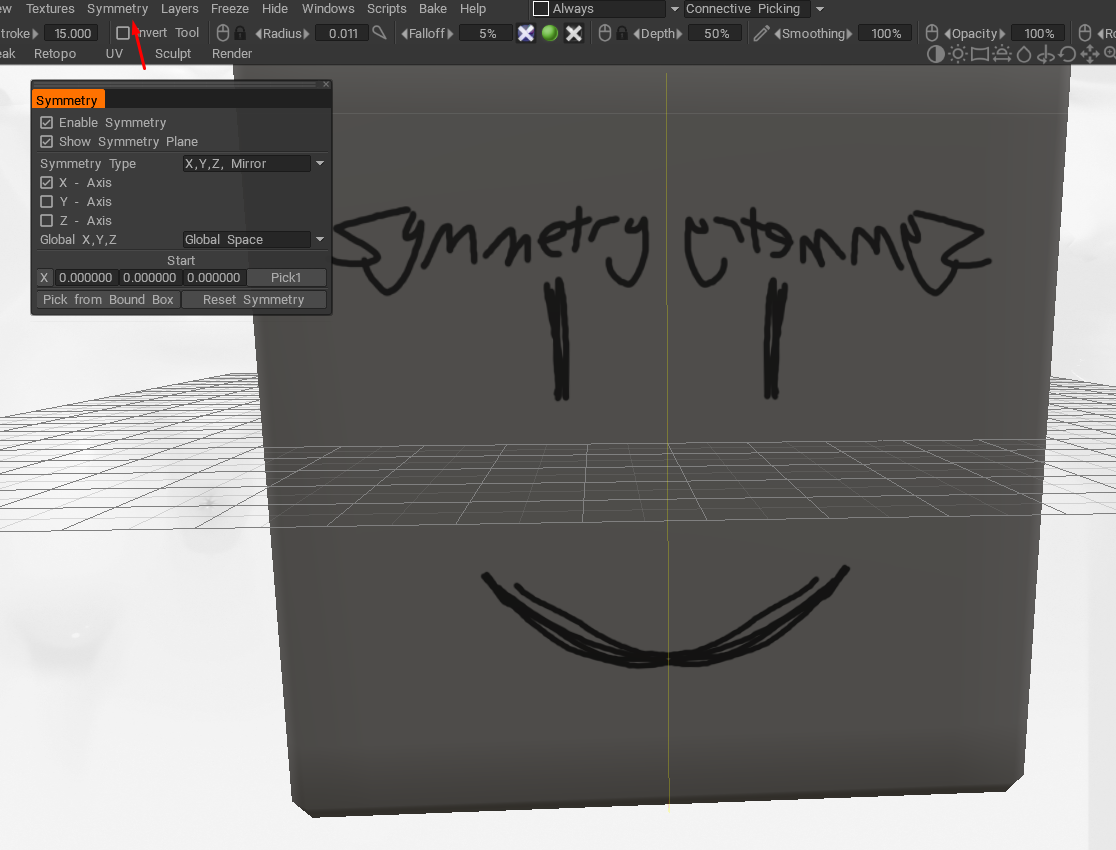This screenshot has height=850, width=1116.
Task: Click the Connective Picking combo box
Action: (747, 9)
